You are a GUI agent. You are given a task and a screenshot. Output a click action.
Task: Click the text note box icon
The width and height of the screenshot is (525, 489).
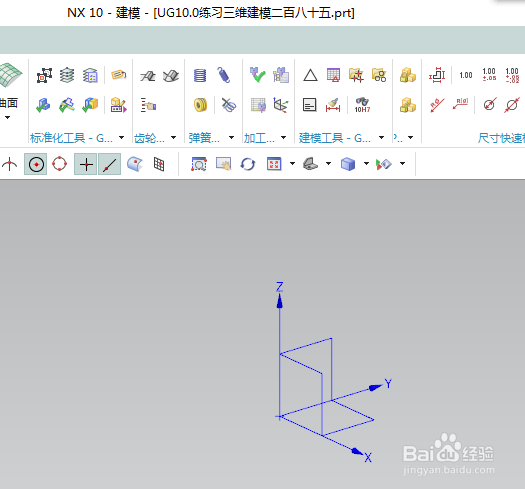[310, 105]
